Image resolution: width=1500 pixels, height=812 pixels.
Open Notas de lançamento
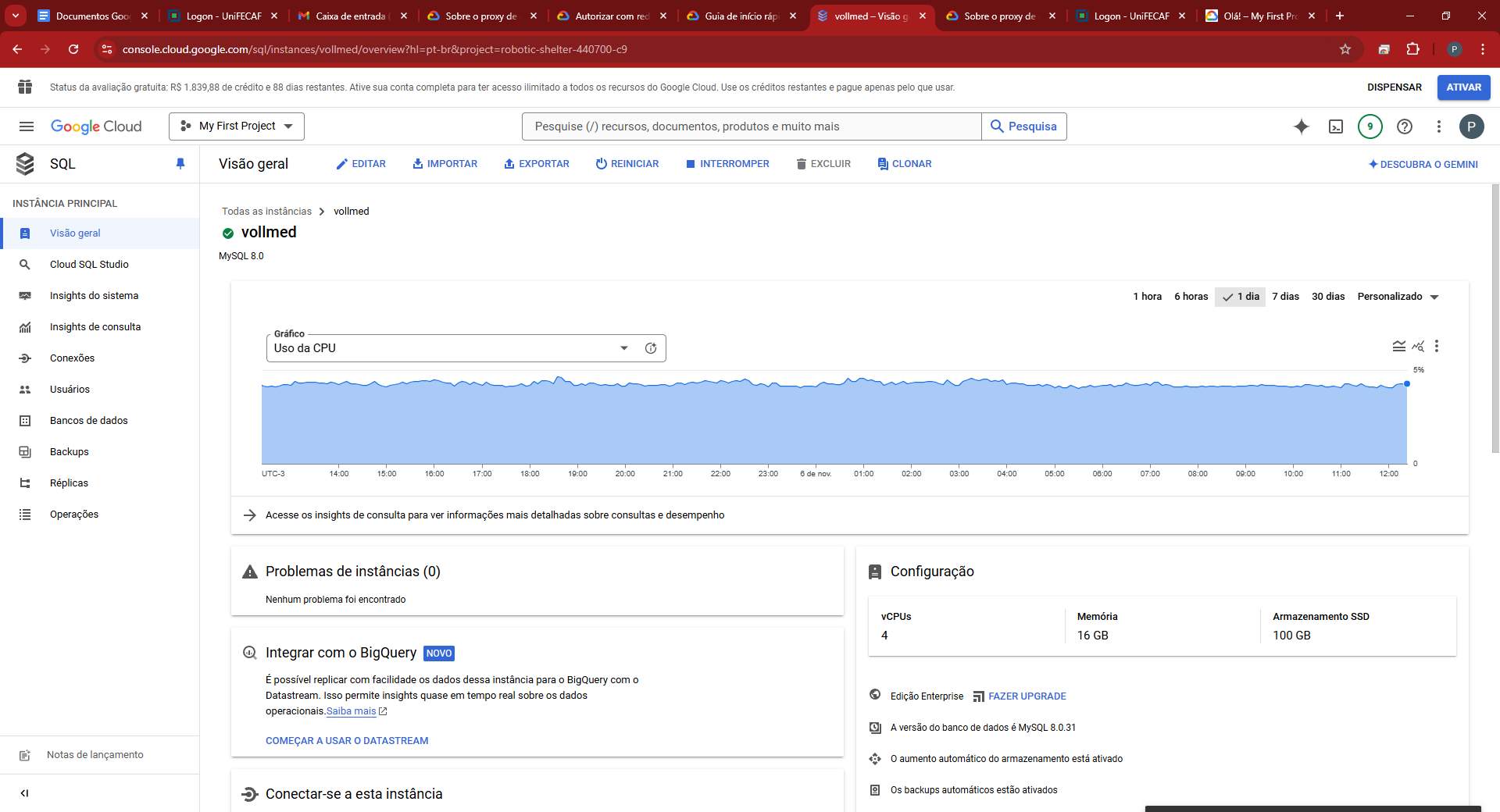(x=100, y=755)
